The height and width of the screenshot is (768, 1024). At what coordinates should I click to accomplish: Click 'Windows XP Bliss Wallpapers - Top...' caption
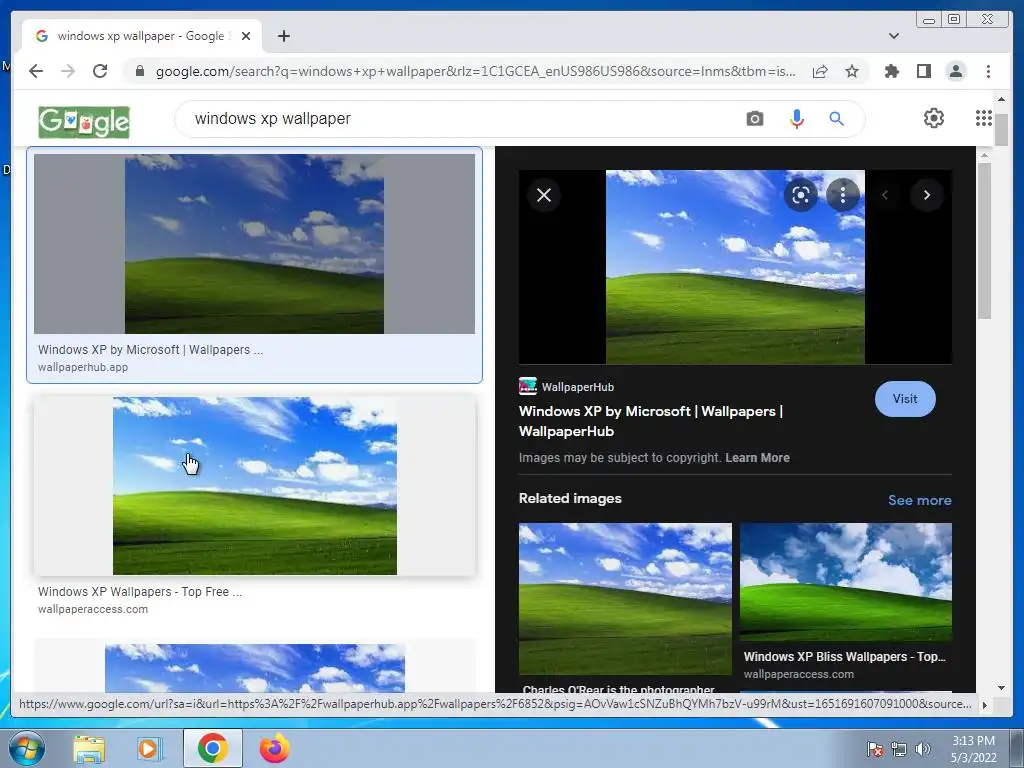click(x=844, y=657)
